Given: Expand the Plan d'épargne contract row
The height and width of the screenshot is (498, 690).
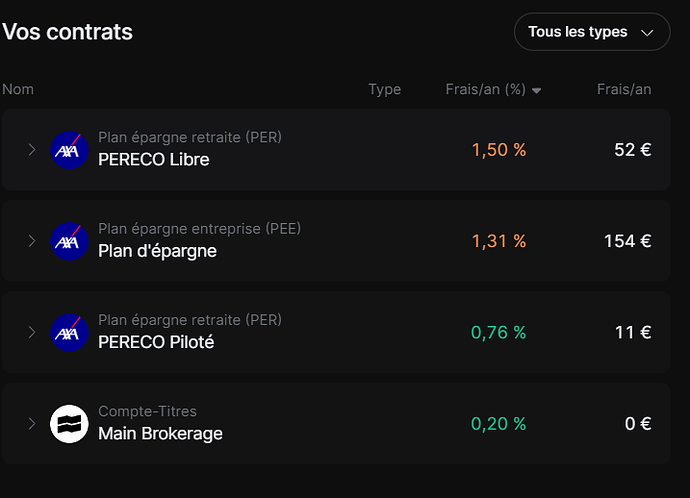Looking at the screenshot, I should click(32, 241).
